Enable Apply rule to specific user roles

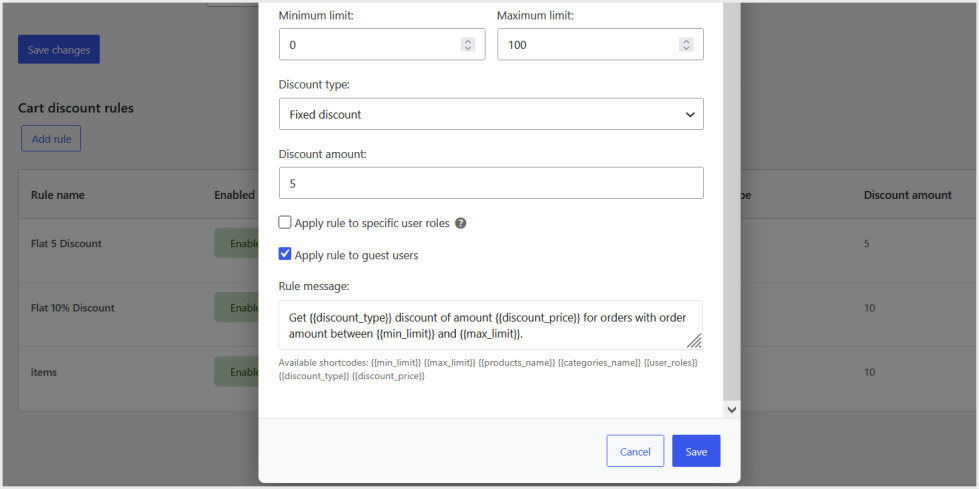pyautogui.click(x=285, y=222)
